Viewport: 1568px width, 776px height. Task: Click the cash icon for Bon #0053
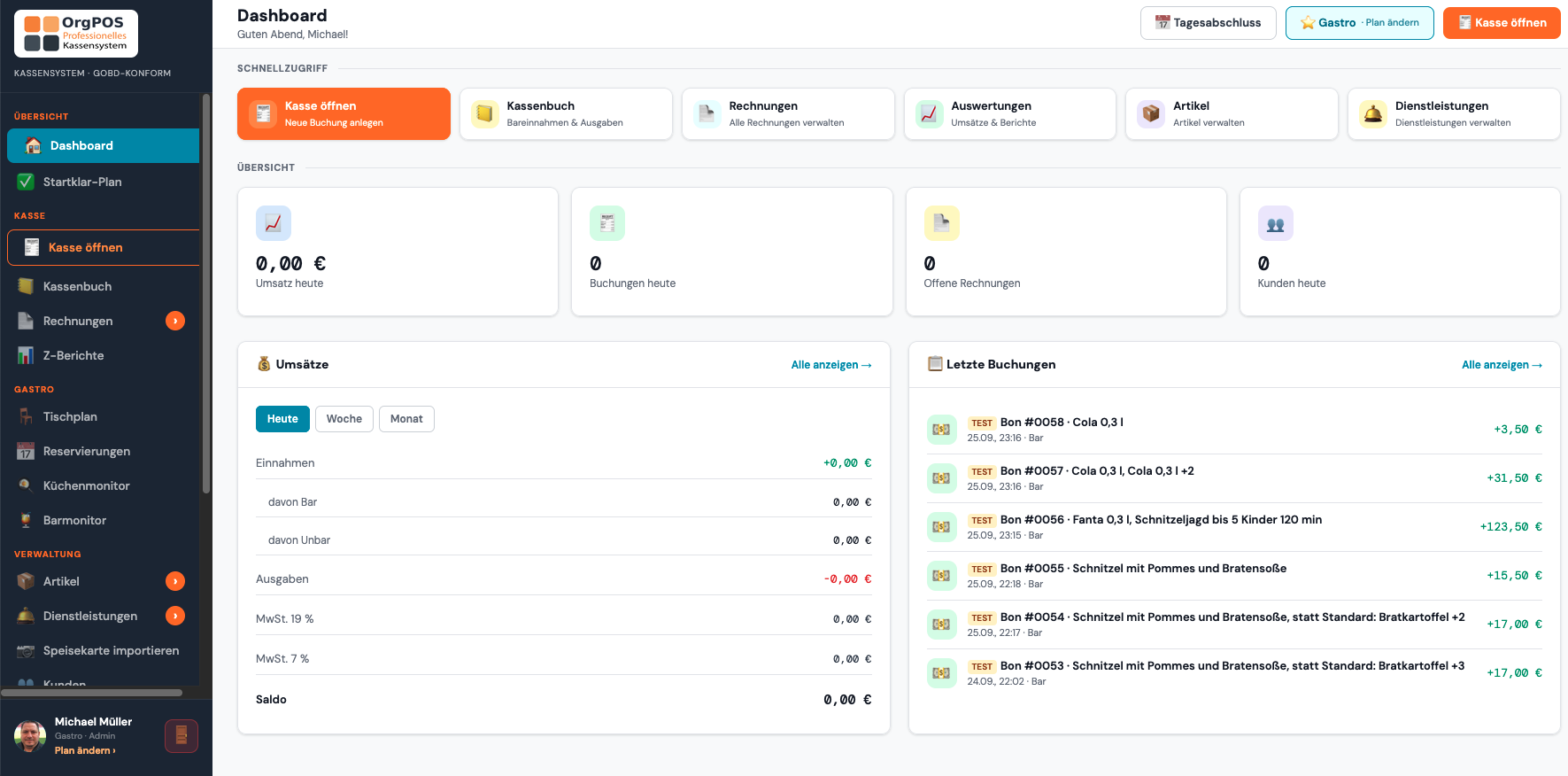(x=942, y=673)
